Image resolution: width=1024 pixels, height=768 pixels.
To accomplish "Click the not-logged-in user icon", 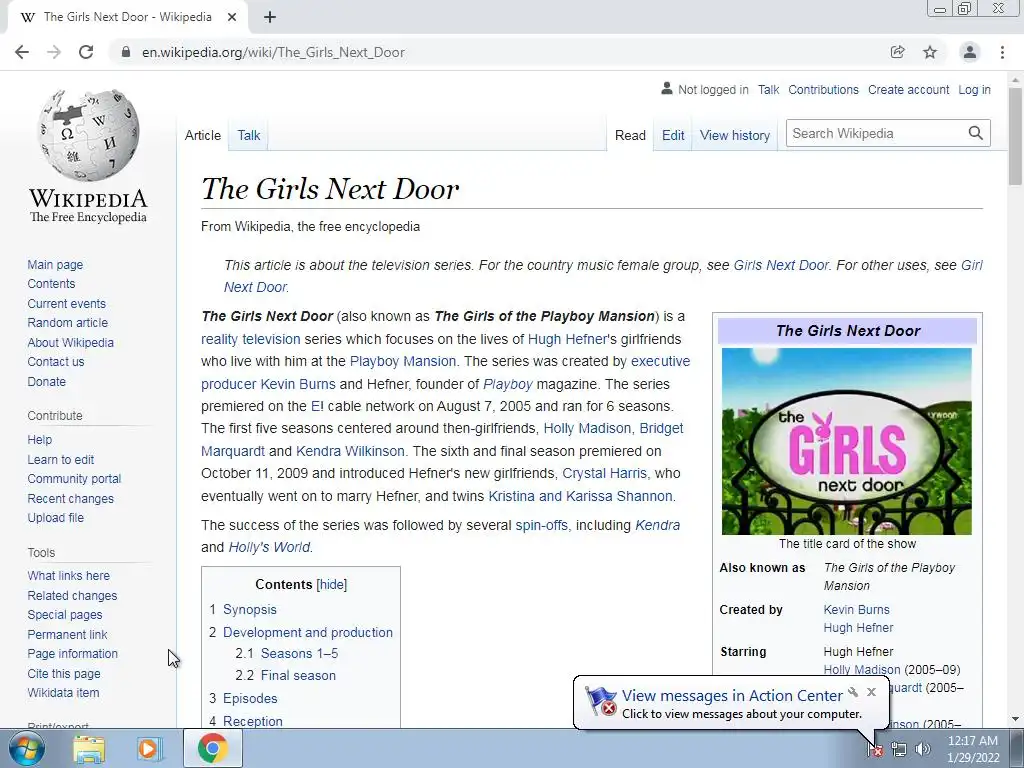I will click(x=666, y=88).
